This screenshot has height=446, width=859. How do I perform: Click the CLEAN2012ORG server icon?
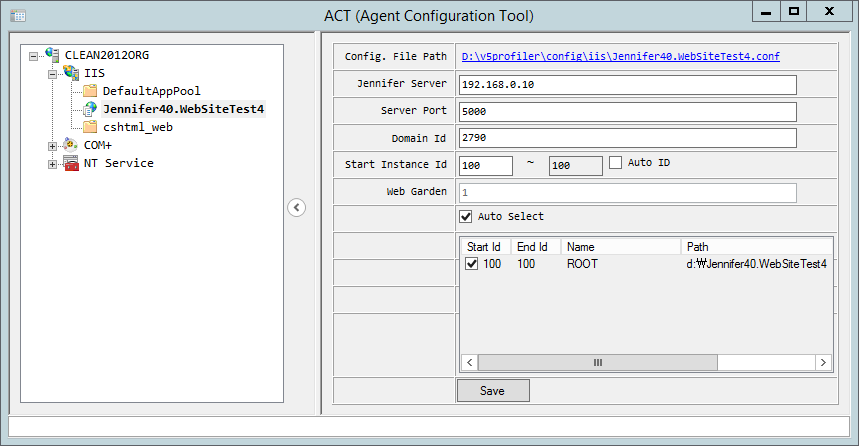point(53,55)
